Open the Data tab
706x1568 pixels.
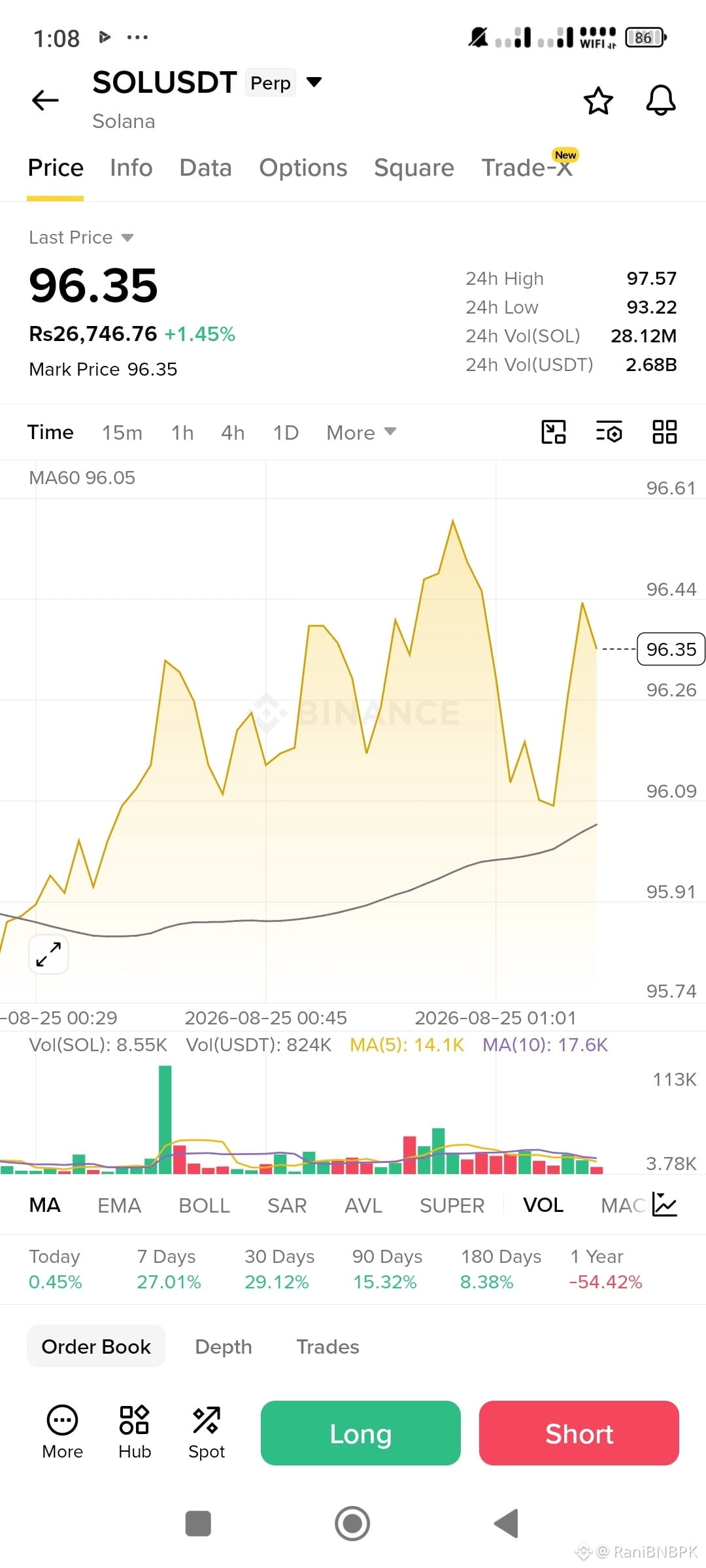click(x=205, y=168)
